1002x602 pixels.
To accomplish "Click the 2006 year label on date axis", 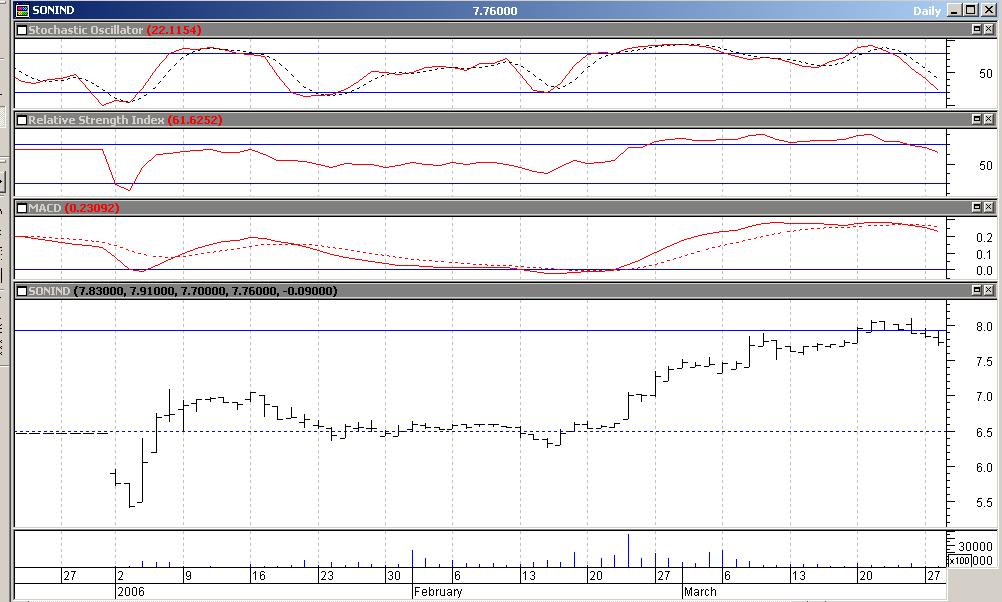I will tap(131, 592).
